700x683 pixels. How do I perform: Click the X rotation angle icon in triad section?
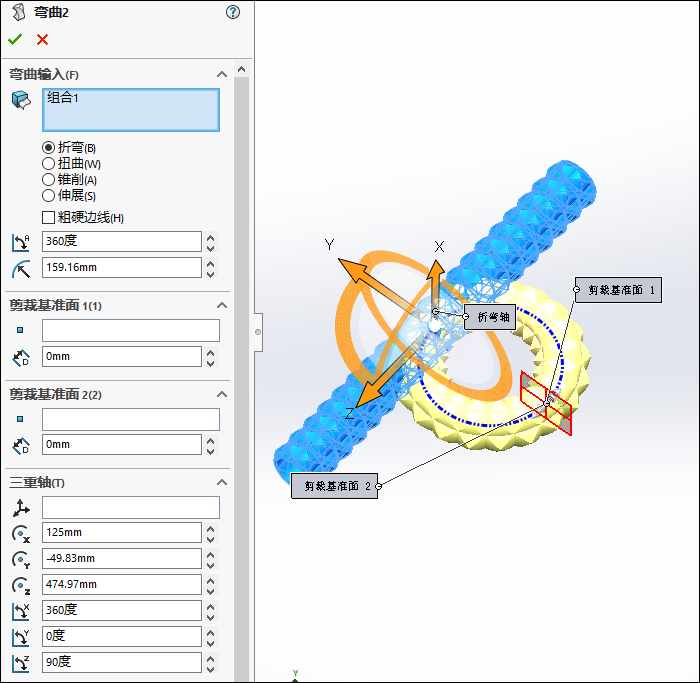21,611
